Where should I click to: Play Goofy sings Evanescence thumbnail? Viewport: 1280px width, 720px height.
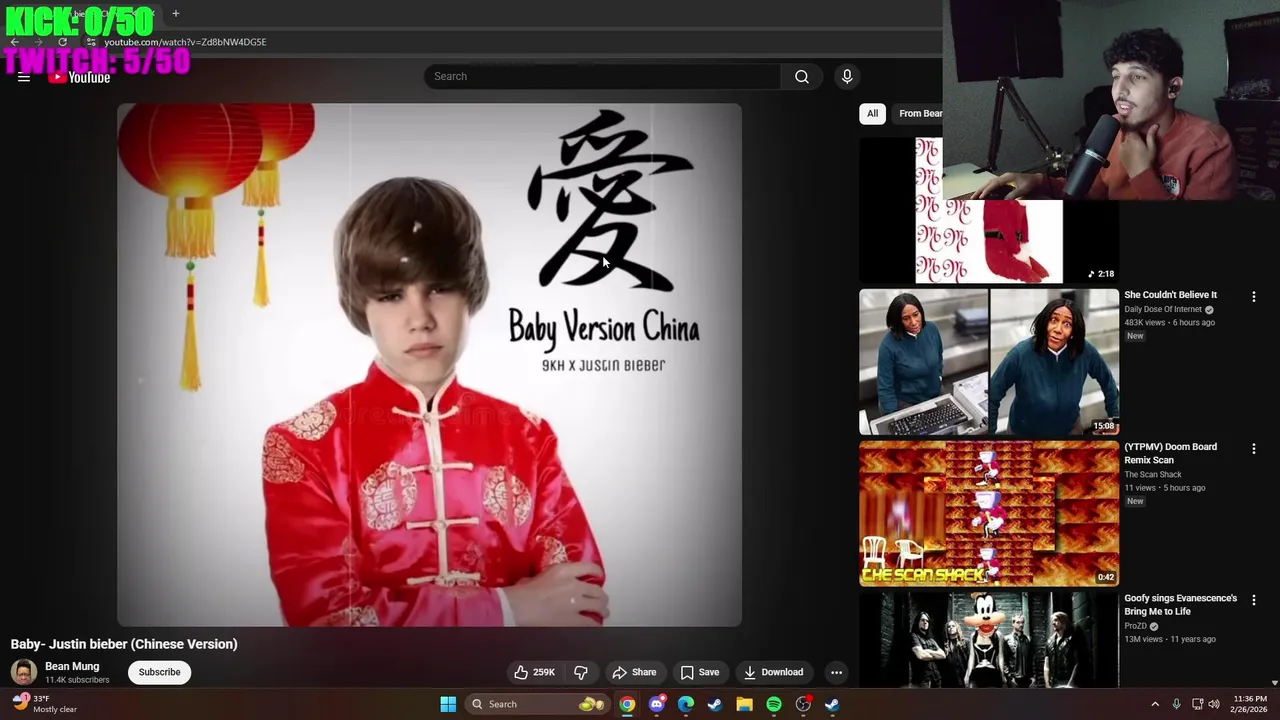pos(989,639)
